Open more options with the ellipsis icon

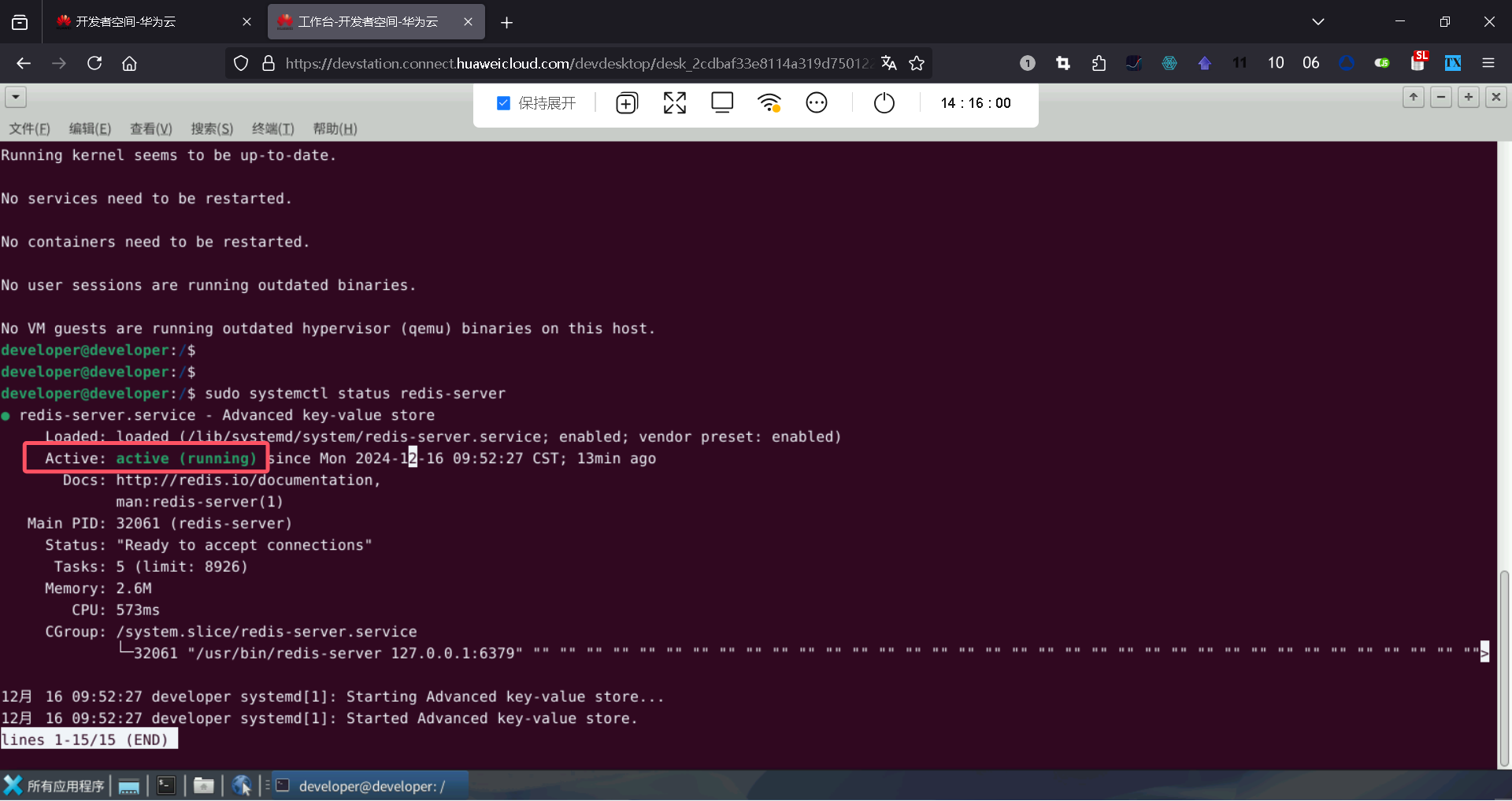817,103
